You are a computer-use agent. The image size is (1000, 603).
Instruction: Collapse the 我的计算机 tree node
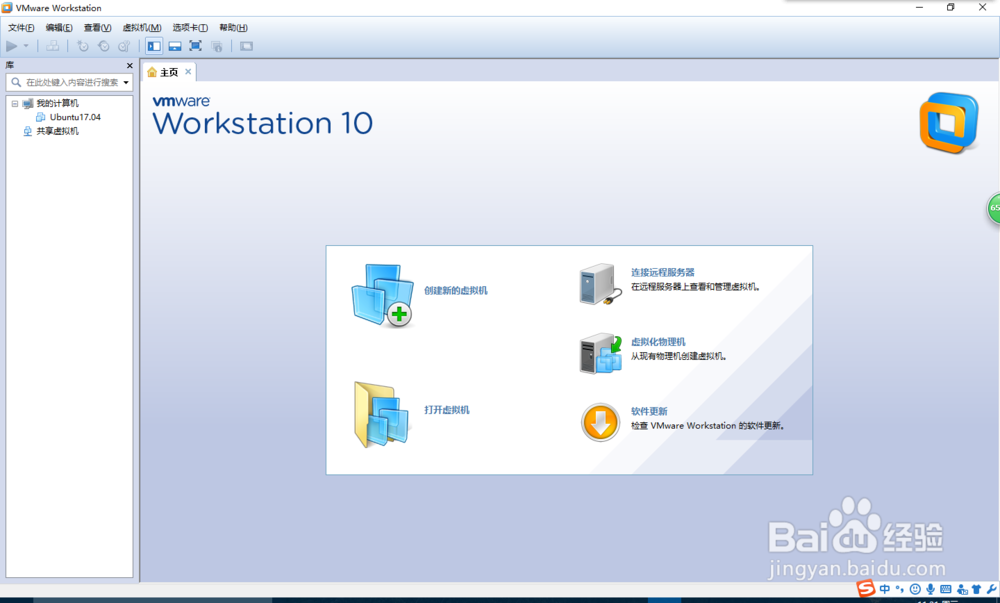(15, 103)
